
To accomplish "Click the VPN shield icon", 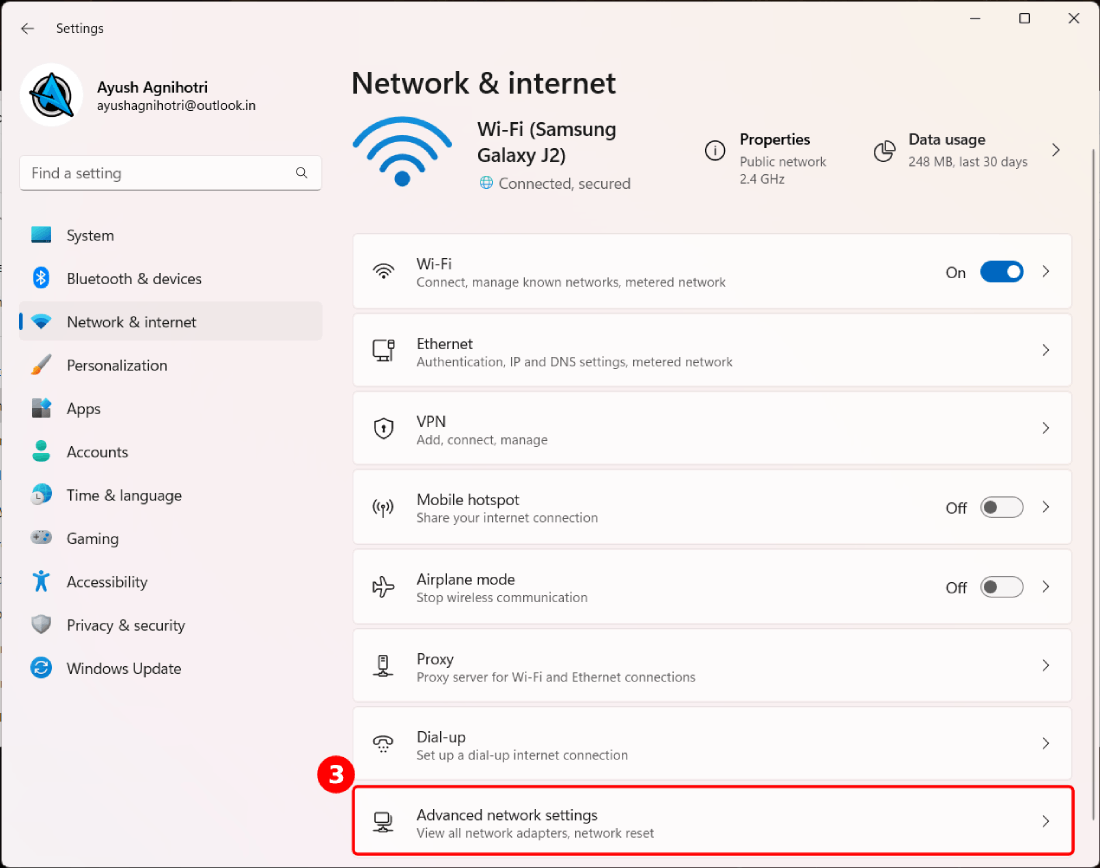I will tap(383, 429).
